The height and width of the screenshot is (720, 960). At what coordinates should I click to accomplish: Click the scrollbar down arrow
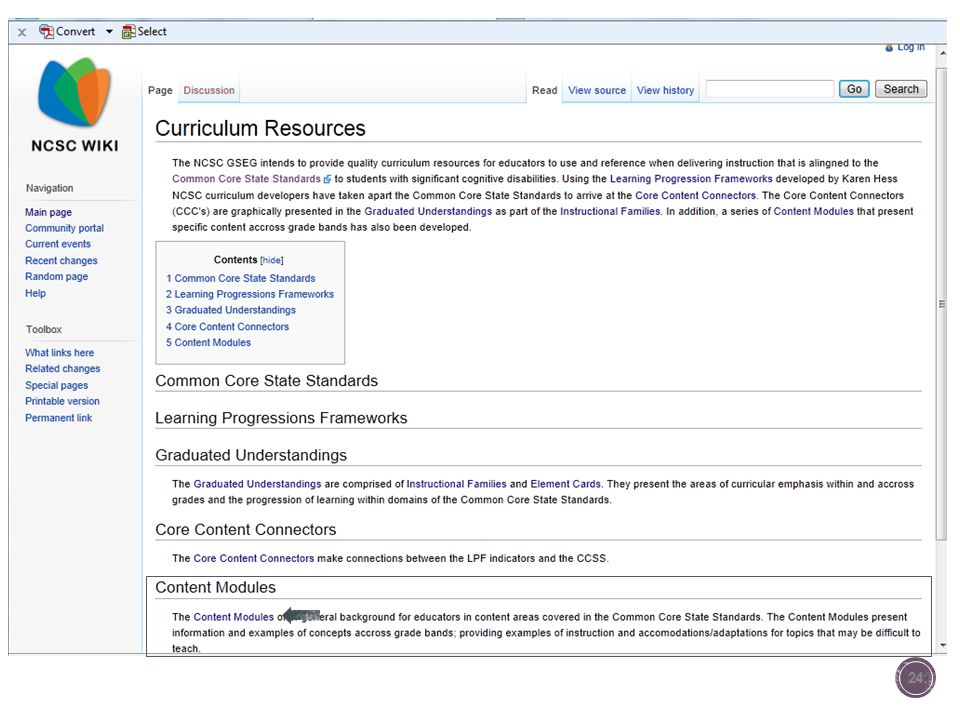pos(942,645)
